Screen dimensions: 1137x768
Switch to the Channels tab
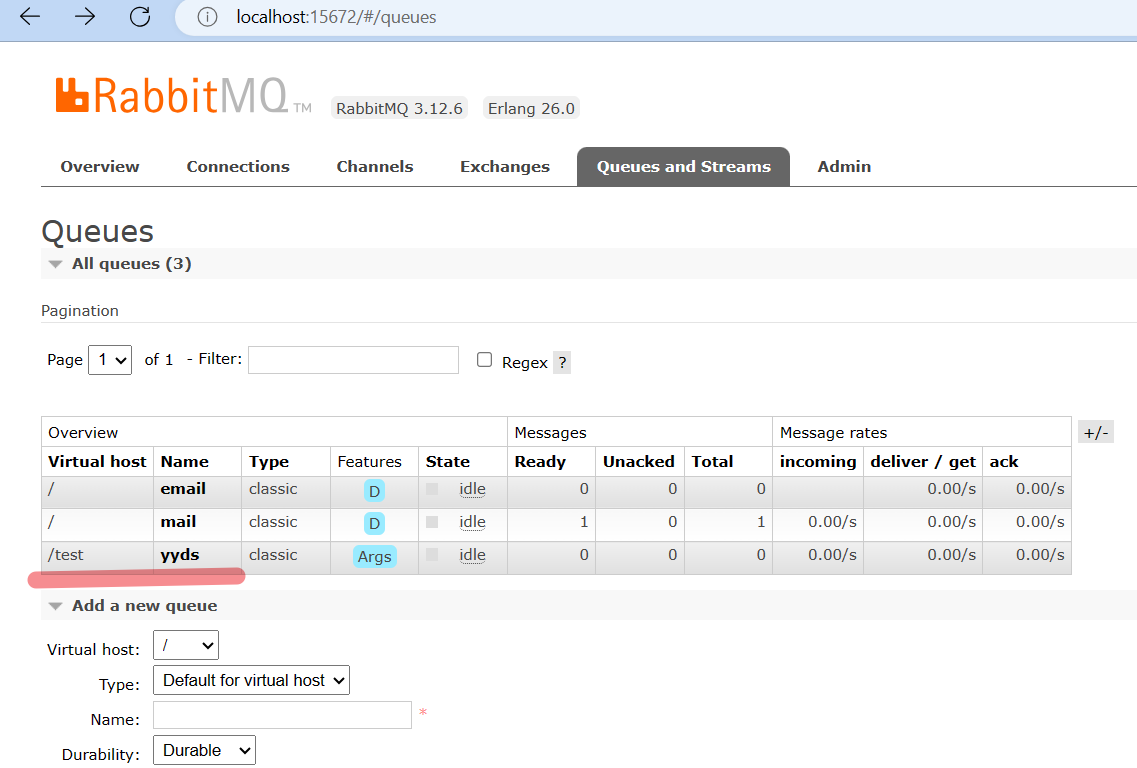375,166
